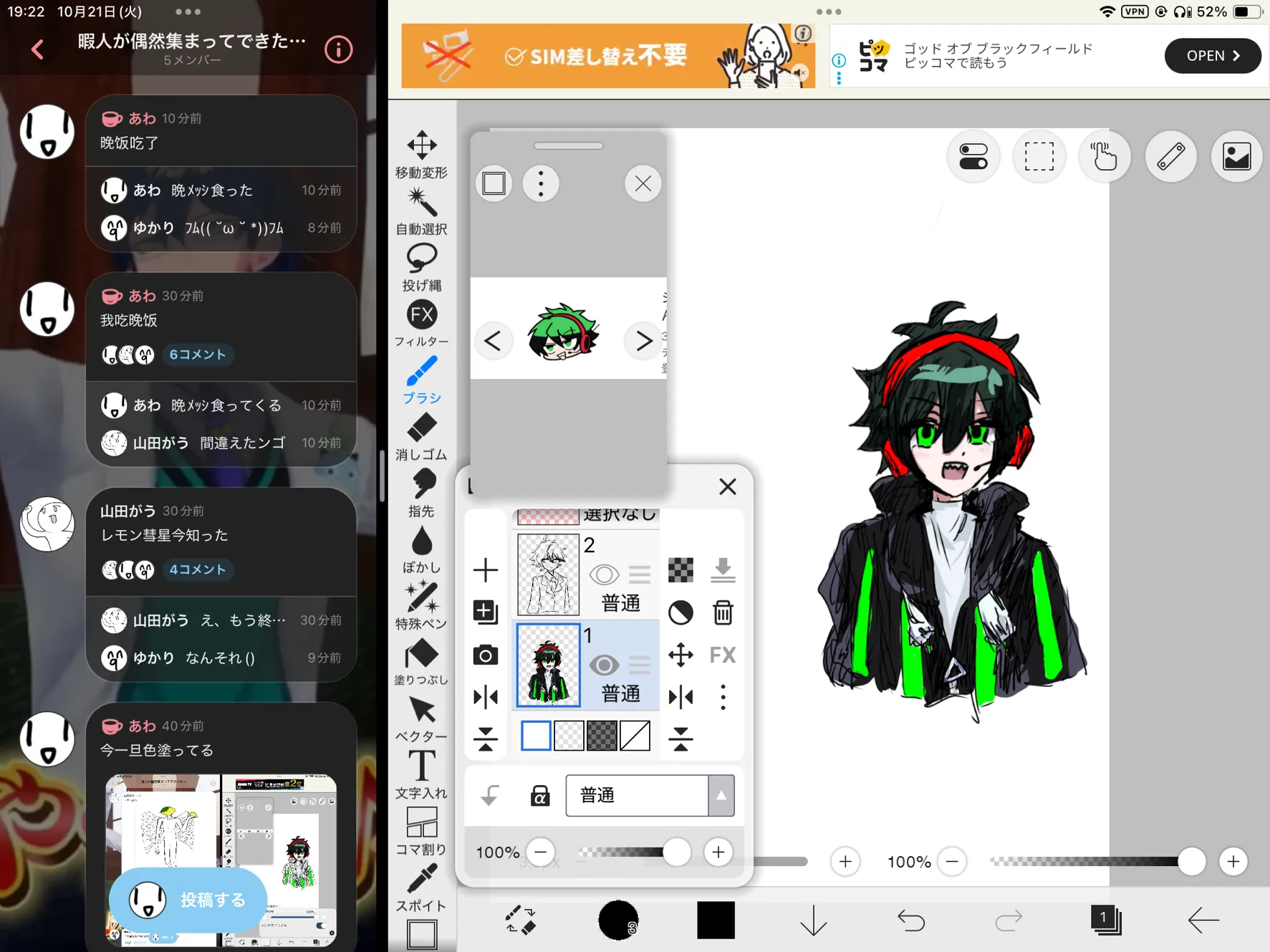Close the reference window with X
Viewport: 1270px width, 952px height.
(x=643, y=183)
